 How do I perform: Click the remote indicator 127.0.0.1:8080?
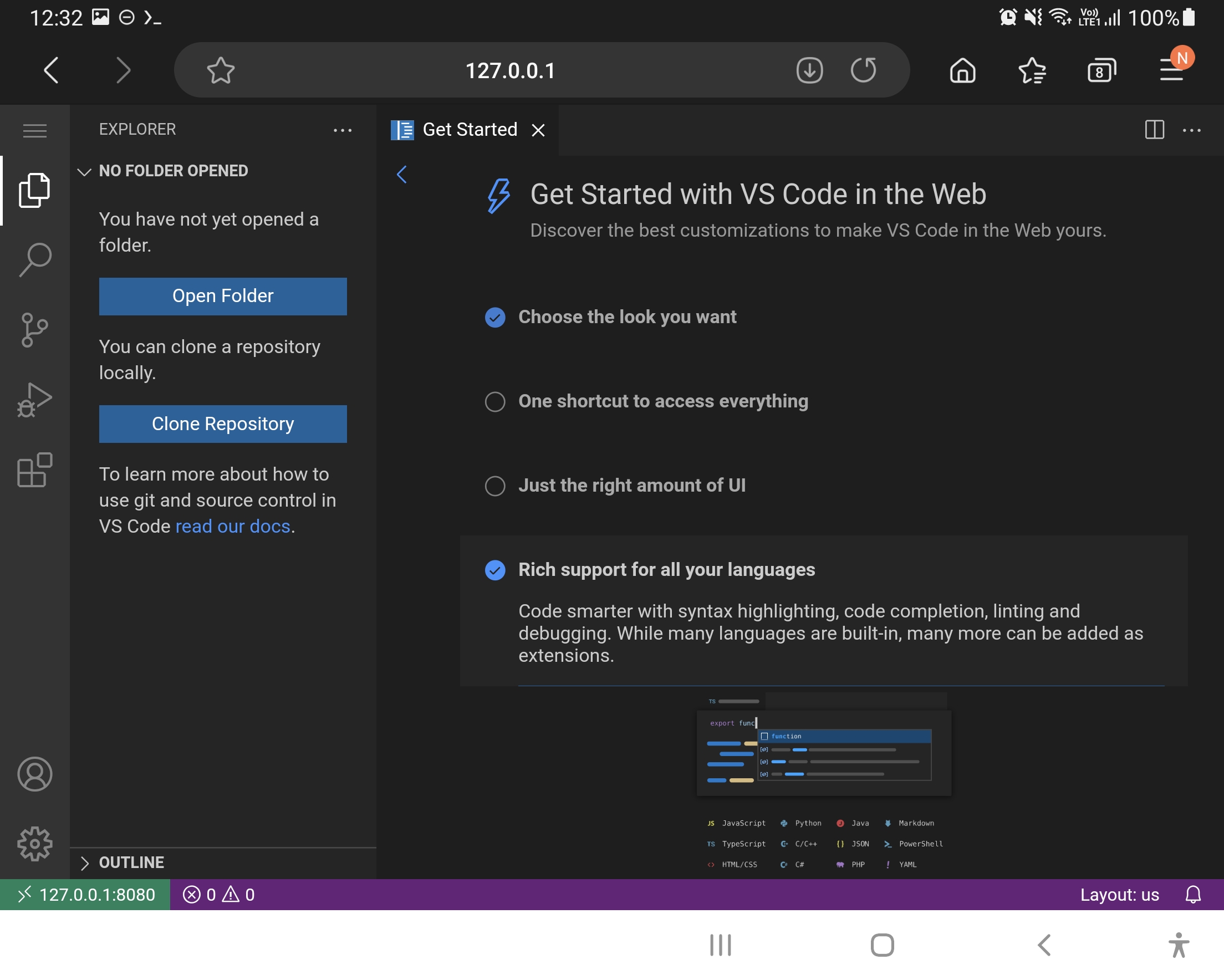85,894
